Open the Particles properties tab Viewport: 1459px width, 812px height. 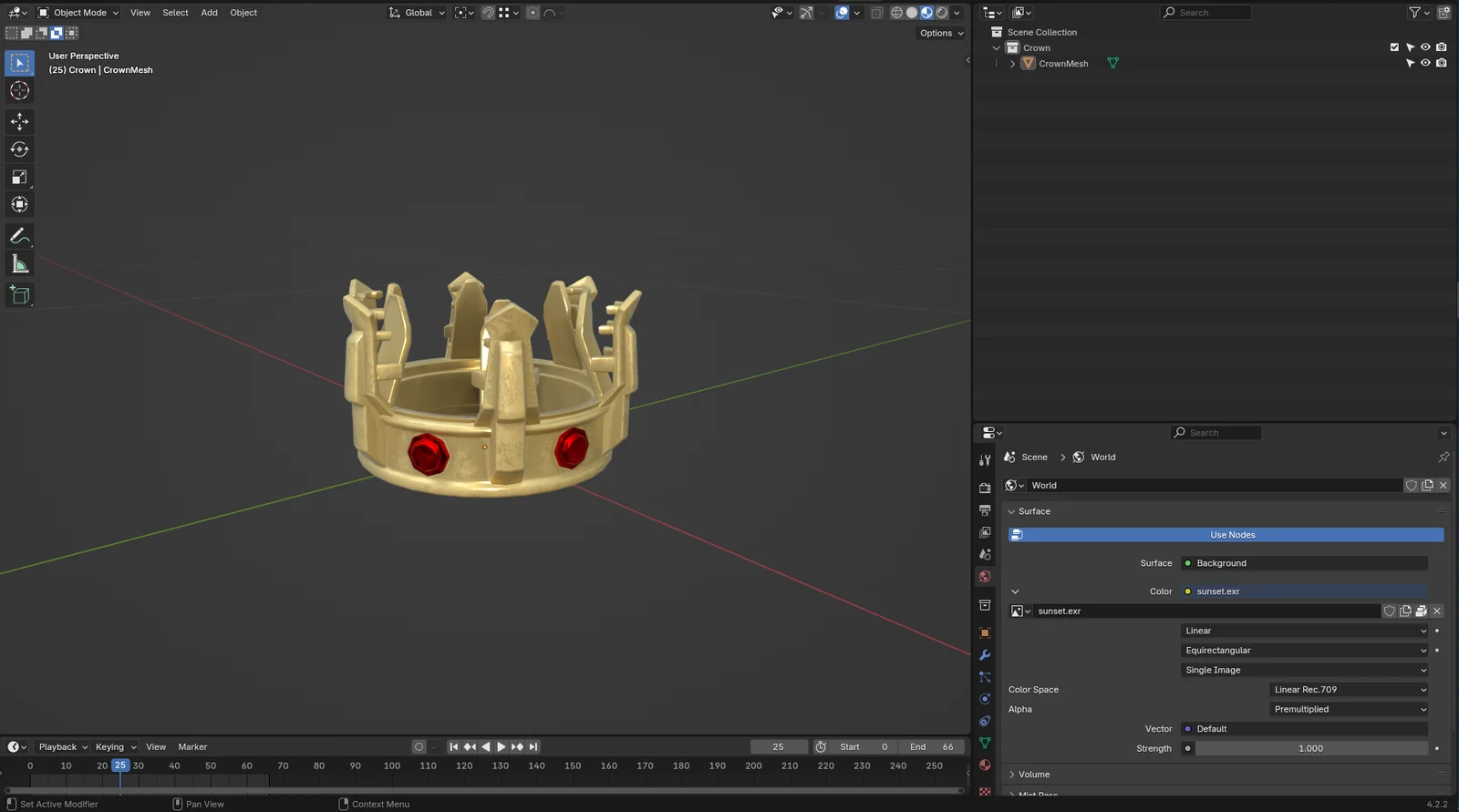[985, 677]
